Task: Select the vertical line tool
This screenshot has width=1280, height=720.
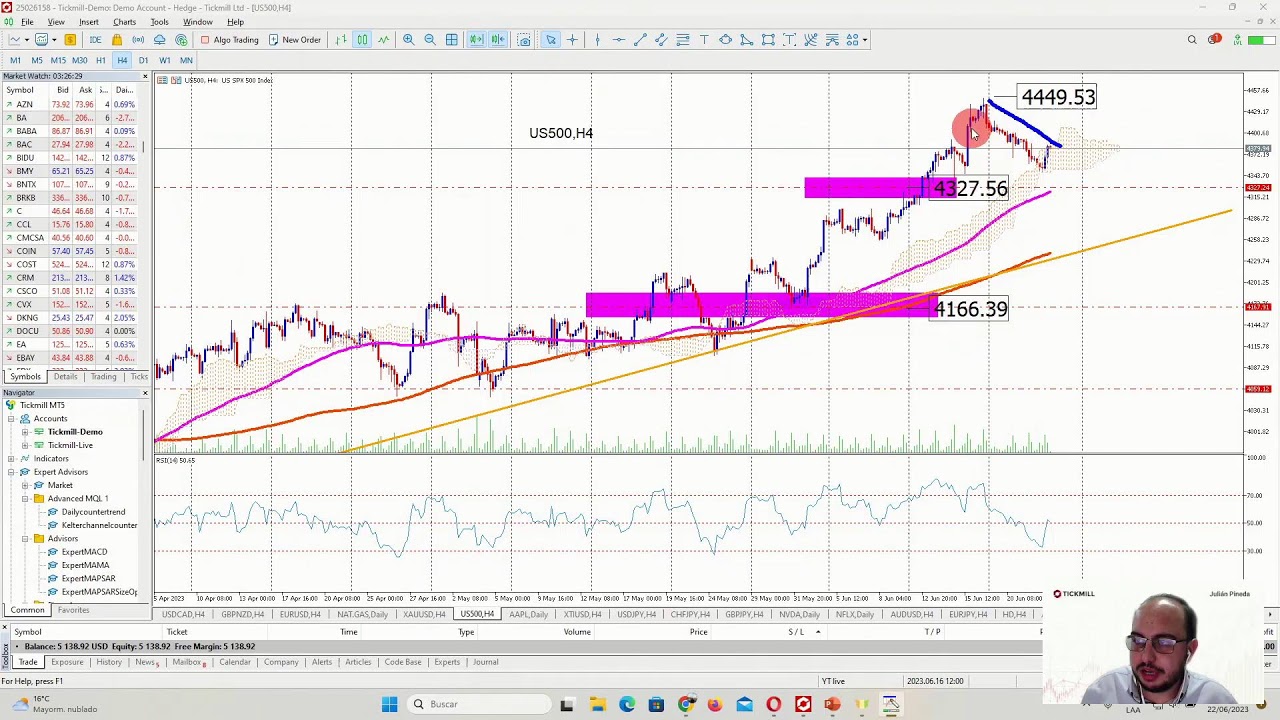Action: pos(597,40)
